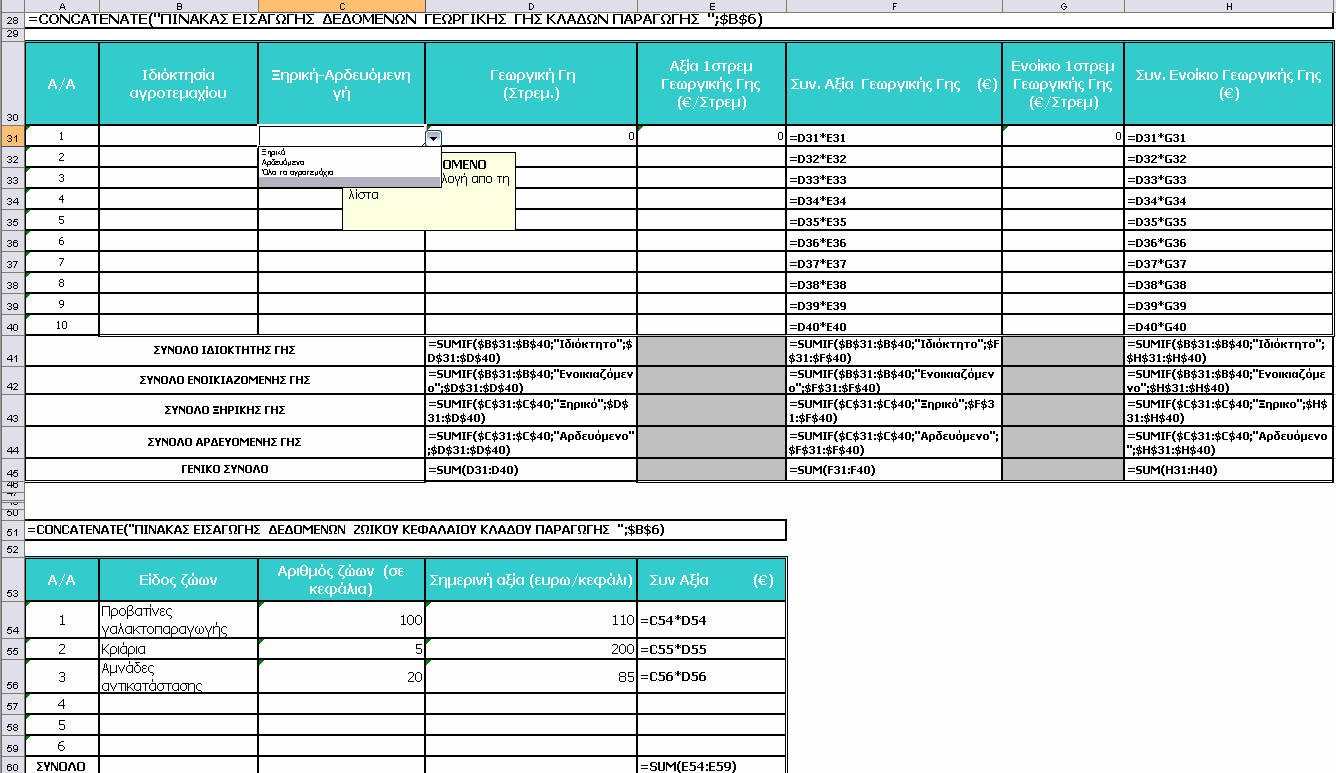The height and width of the screenshot is (773, 1336).
Task: Click cell 'Αμνάδες αντικατάστασης'
Action: [x=179, y=677]
